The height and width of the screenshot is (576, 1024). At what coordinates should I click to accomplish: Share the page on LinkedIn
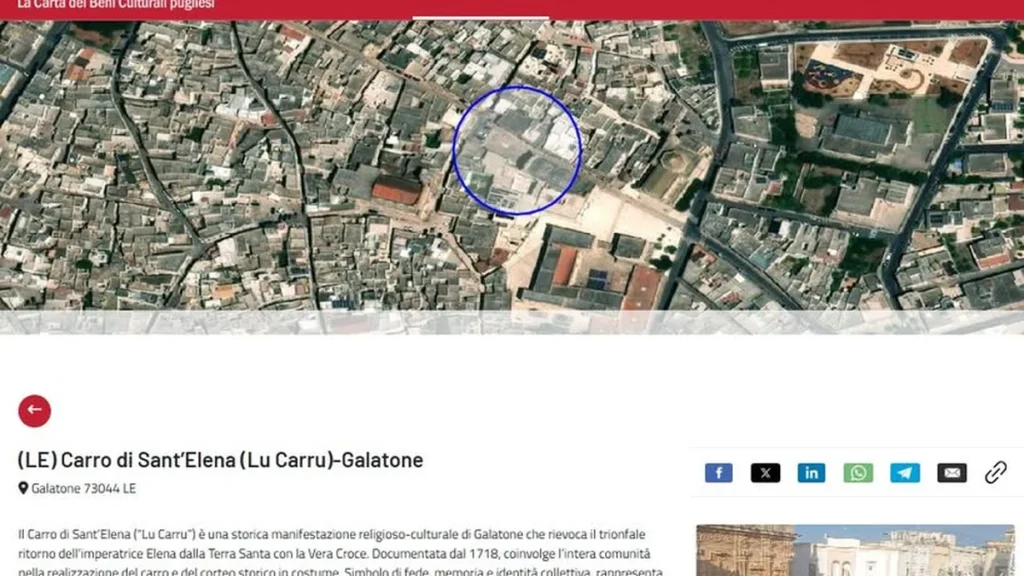[x=811, y=473]
